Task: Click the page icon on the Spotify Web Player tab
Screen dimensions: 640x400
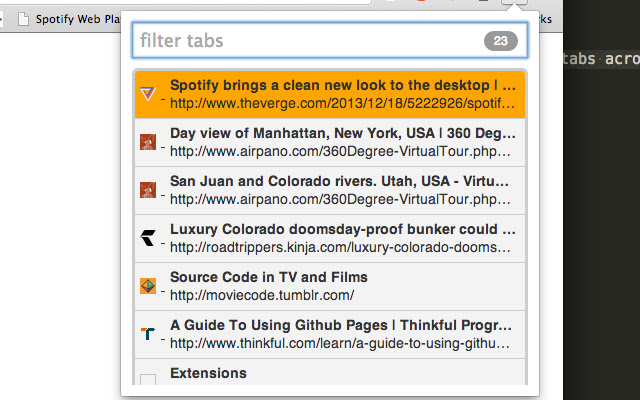Action: (x=24, y=18)
